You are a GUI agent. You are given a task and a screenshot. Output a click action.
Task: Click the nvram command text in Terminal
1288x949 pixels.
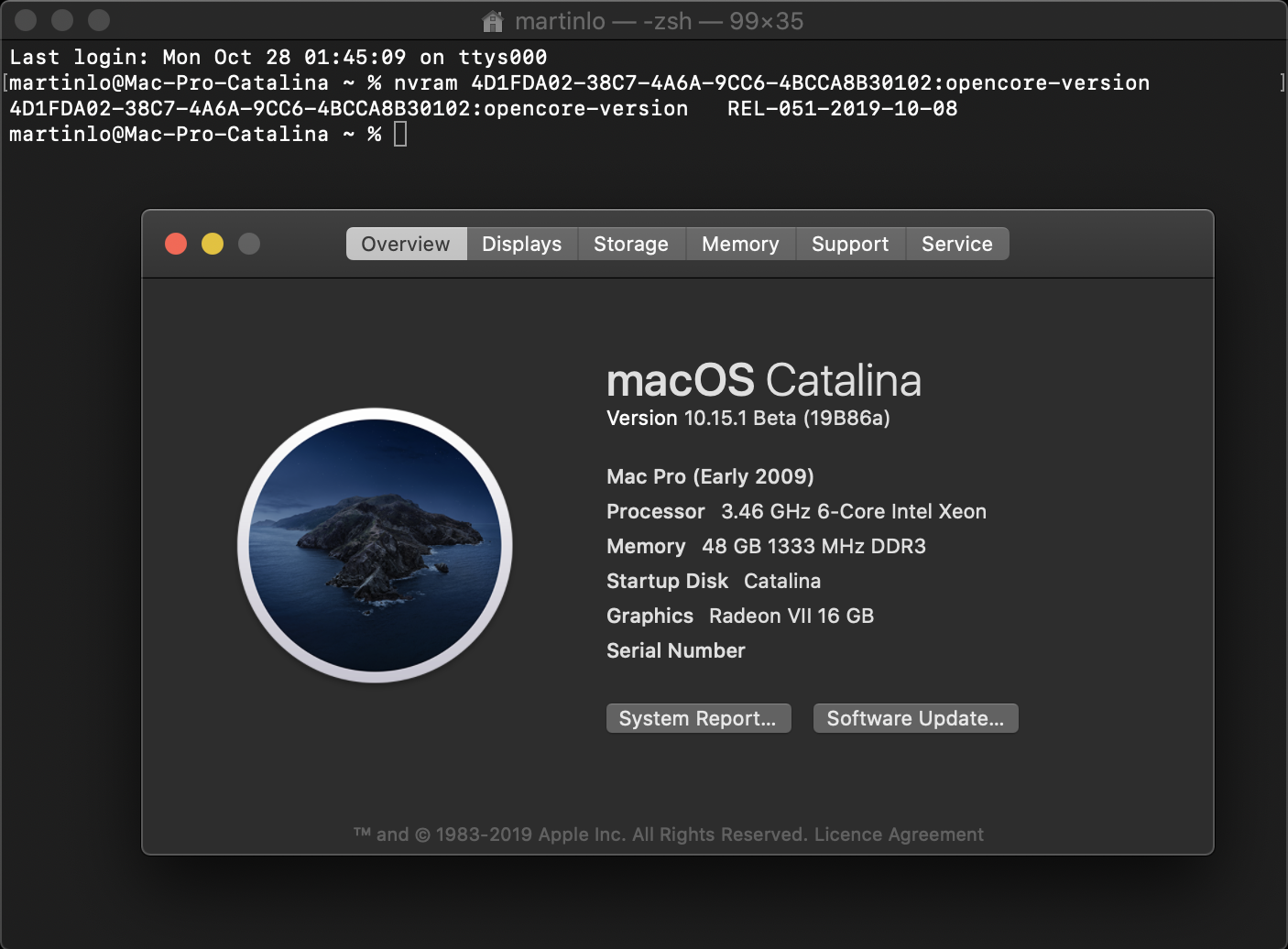point(771,83)
